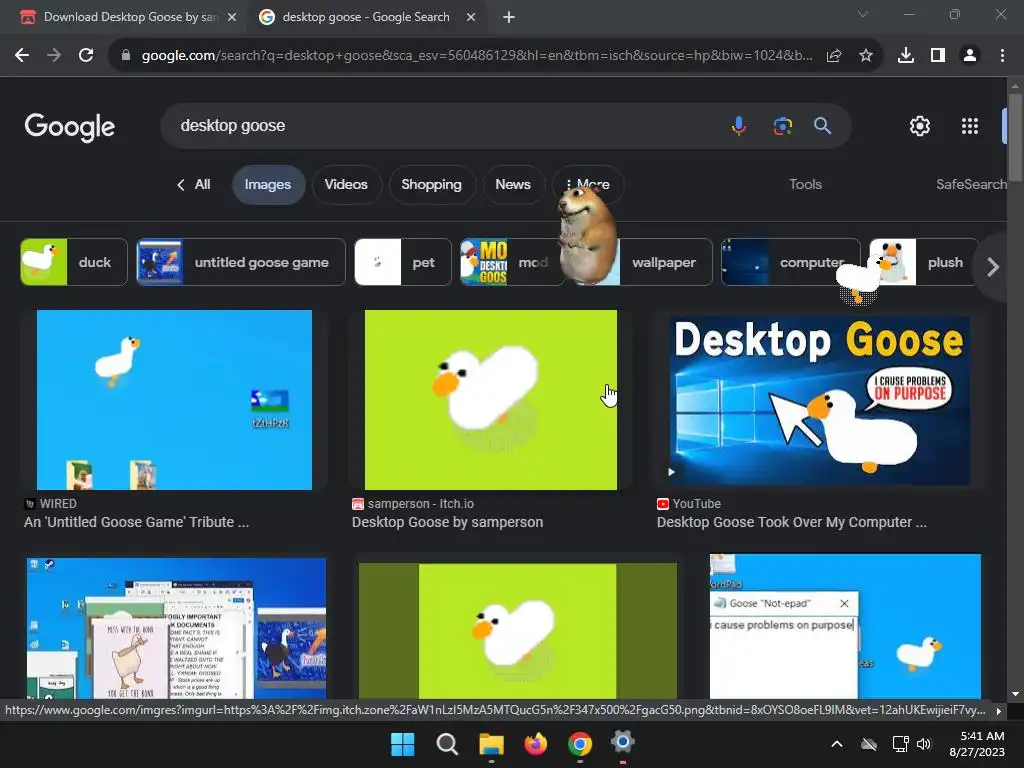1024x768 pixels.
Task: Launch Firefox from the taskbar
Action: pyautogui.click(x=536, y=744)
